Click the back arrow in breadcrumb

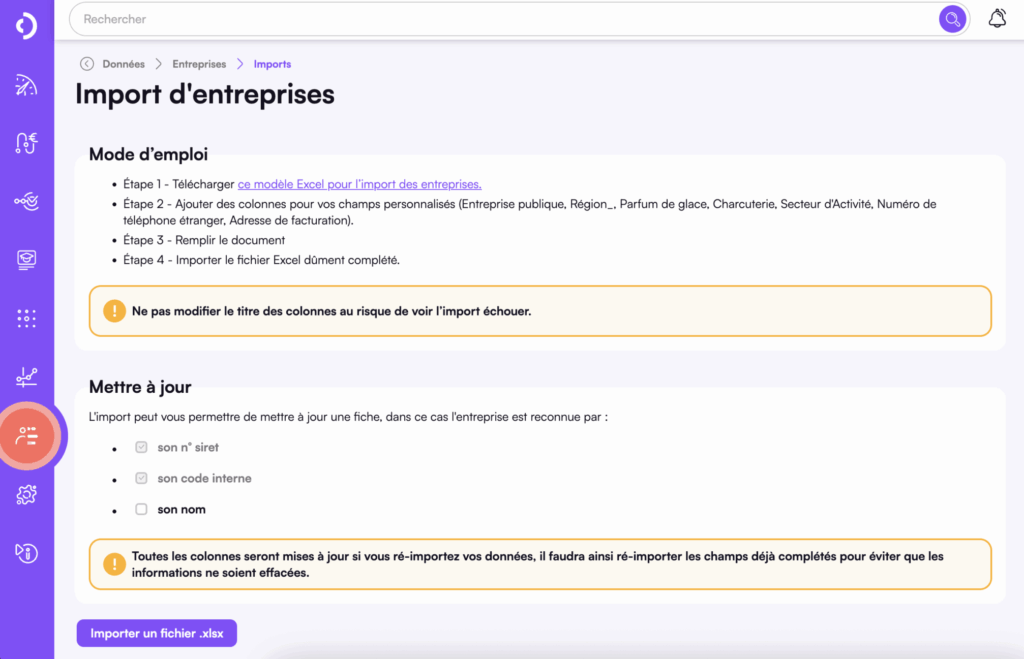(87, 64)
